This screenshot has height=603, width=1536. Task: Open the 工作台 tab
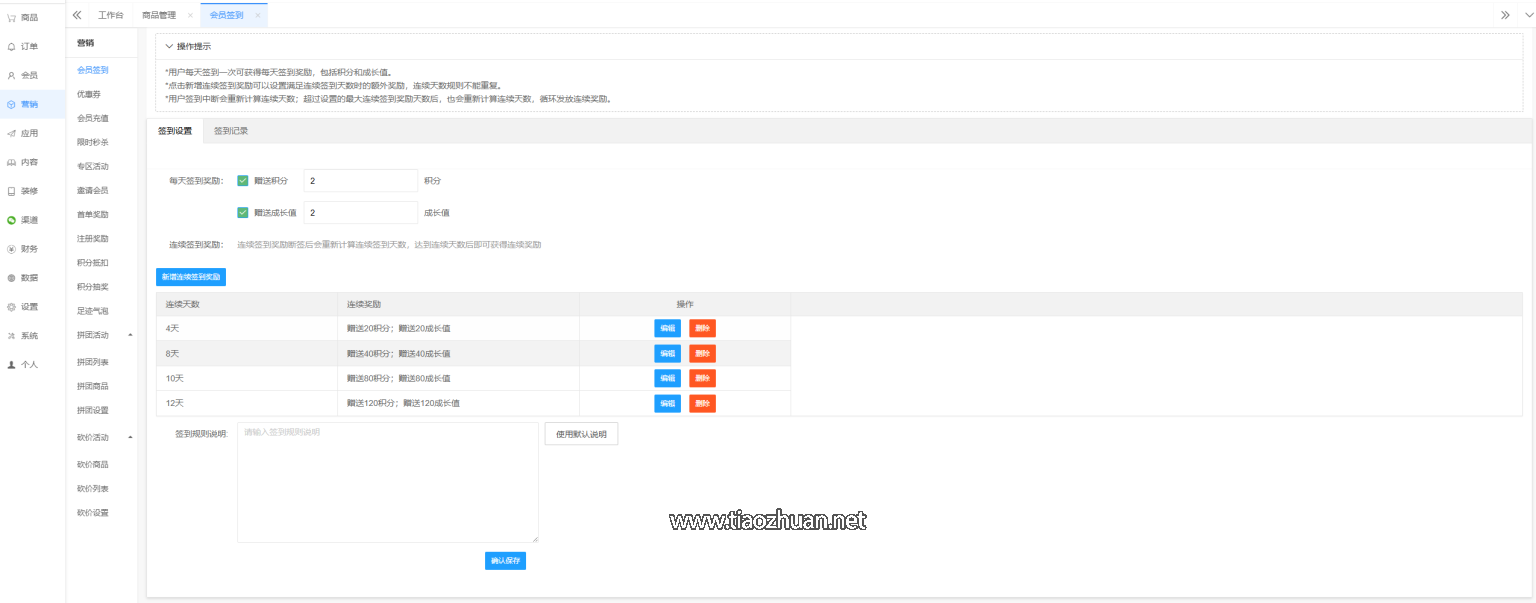pos(112,15)
